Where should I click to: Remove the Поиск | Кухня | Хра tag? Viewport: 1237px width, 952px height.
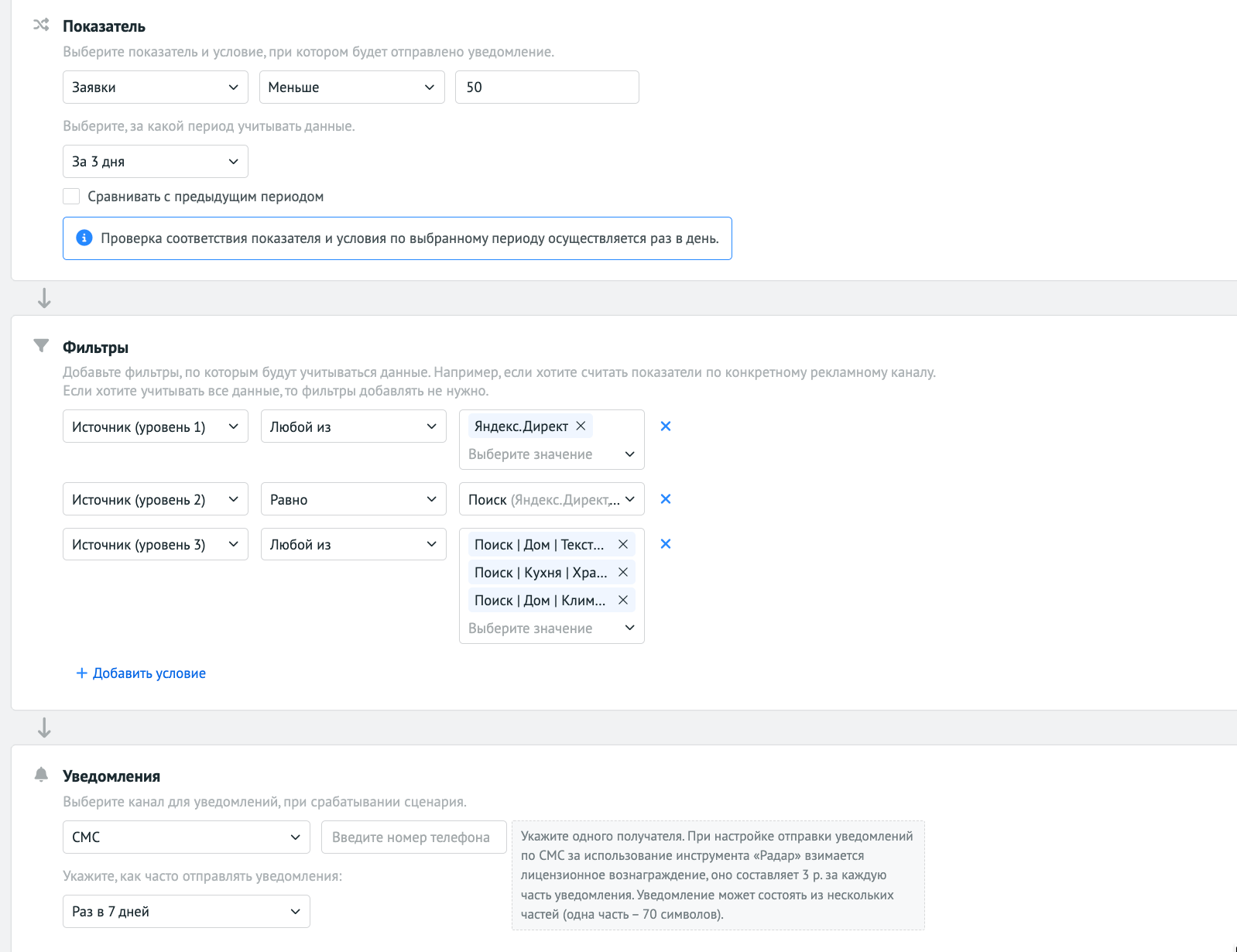(x=623, y=573)
